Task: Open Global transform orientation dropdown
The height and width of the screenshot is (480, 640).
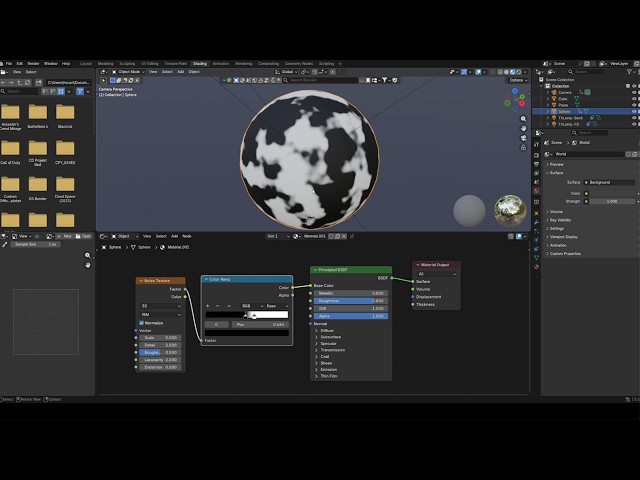Action: pos(287,72)
